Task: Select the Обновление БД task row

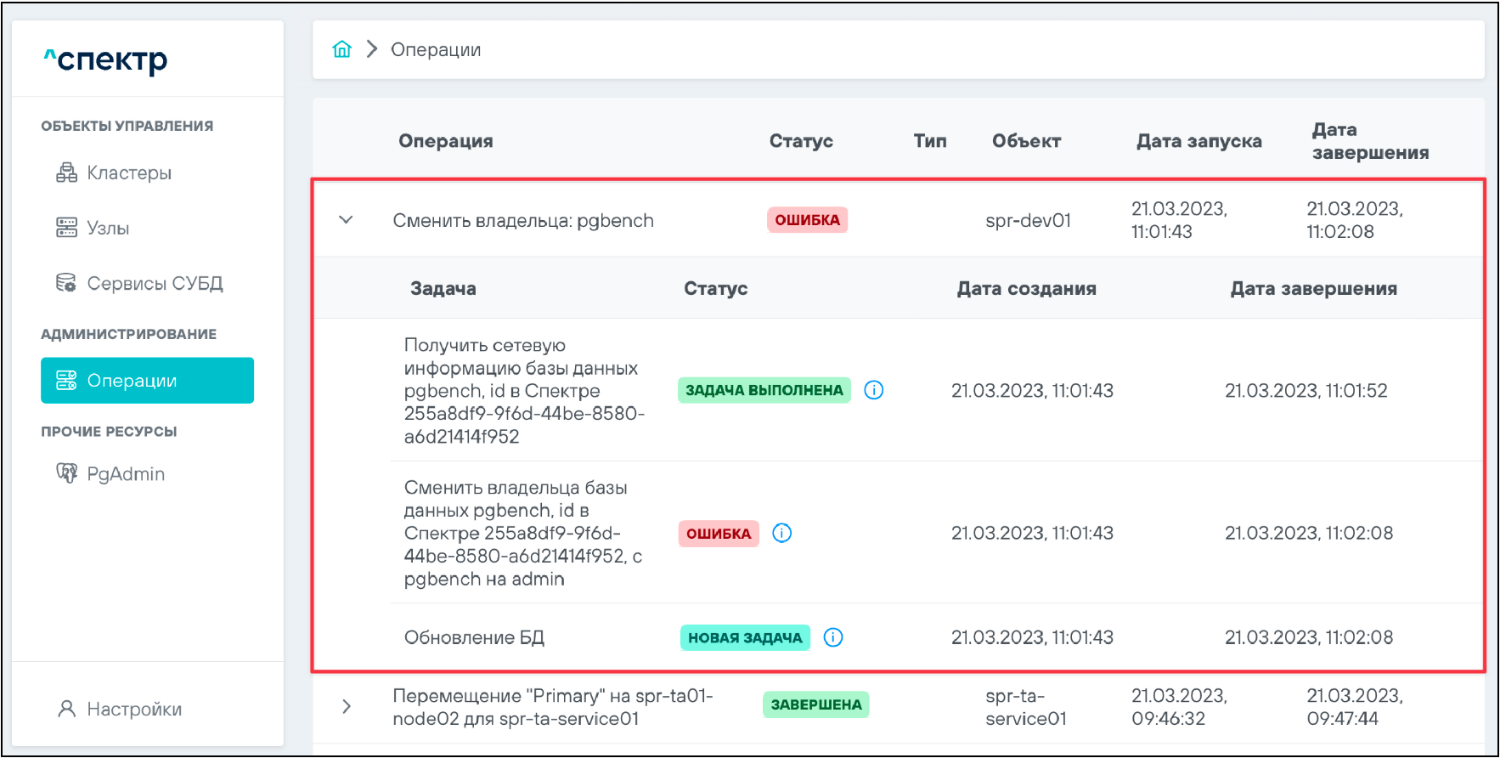Action: click(x=474, y=637)
